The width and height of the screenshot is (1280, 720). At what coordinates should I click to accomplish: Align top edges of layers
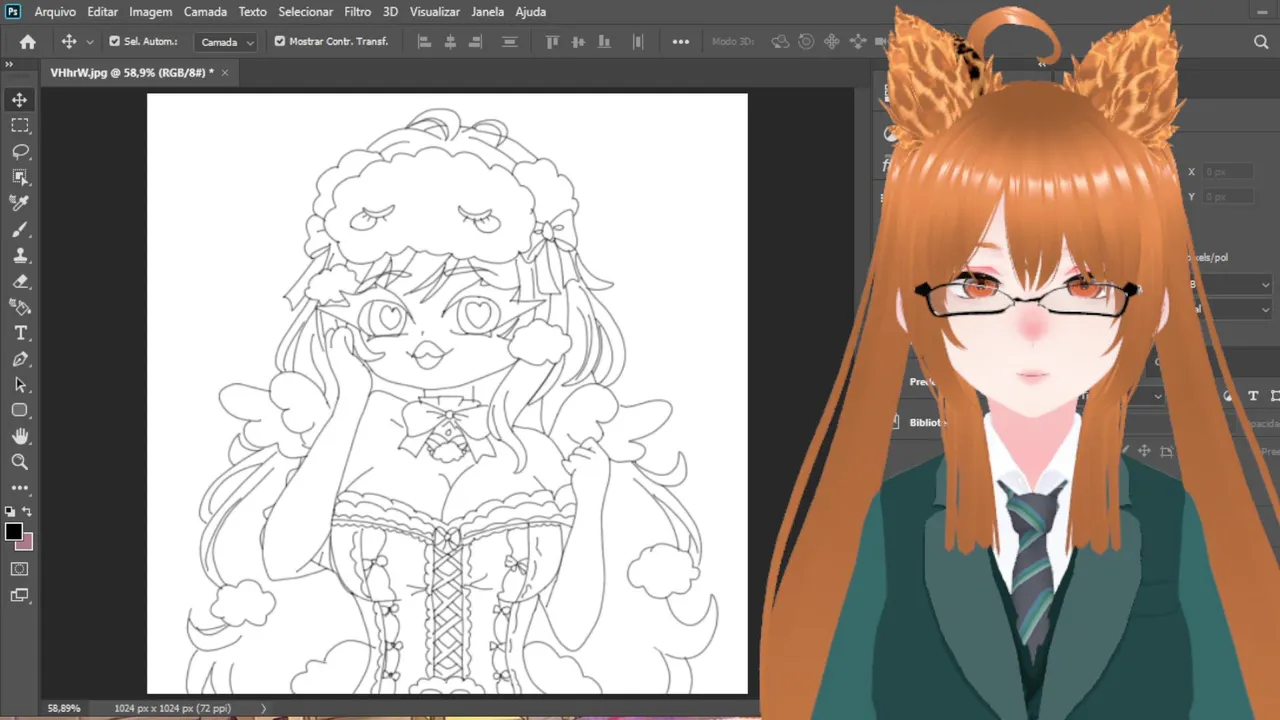tap(552, 42)
